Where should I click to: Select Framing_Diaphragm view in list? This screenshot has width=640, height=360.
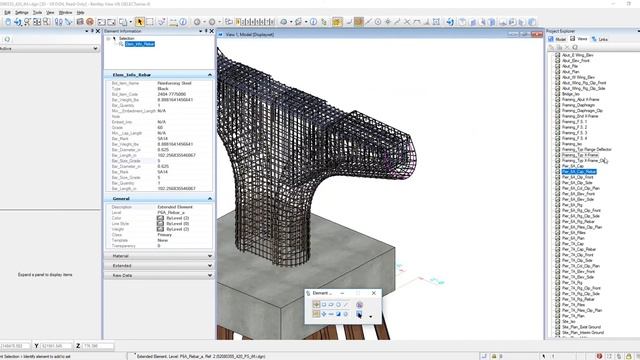[x=578, y=105]
